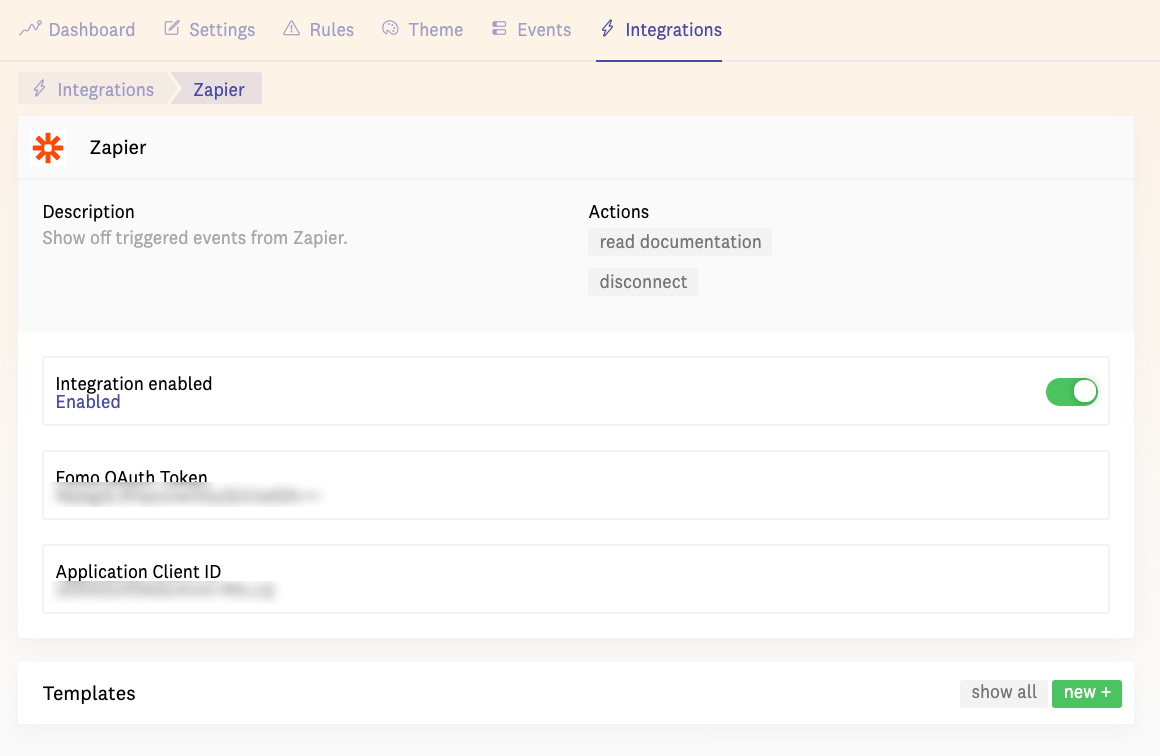Image resolution: width=1160 pixels, height=756 pixels.
Task: Click the Actions heading
Action: pyautogui.click(x=618, y=212)
